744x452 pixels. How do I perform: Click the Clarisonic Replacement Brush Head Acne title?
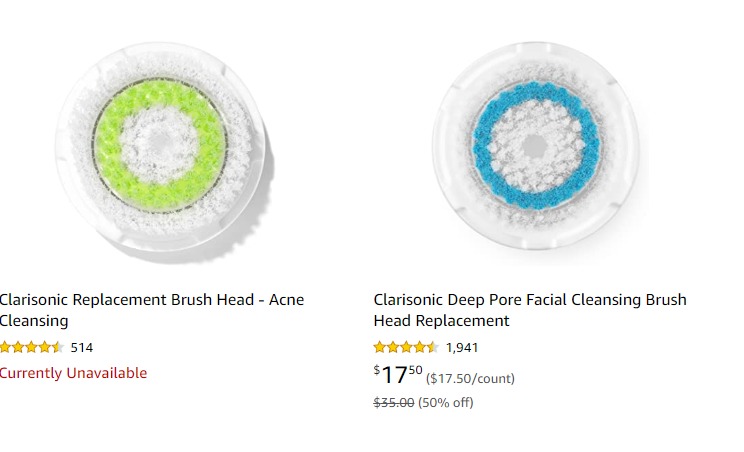(152, 310)
